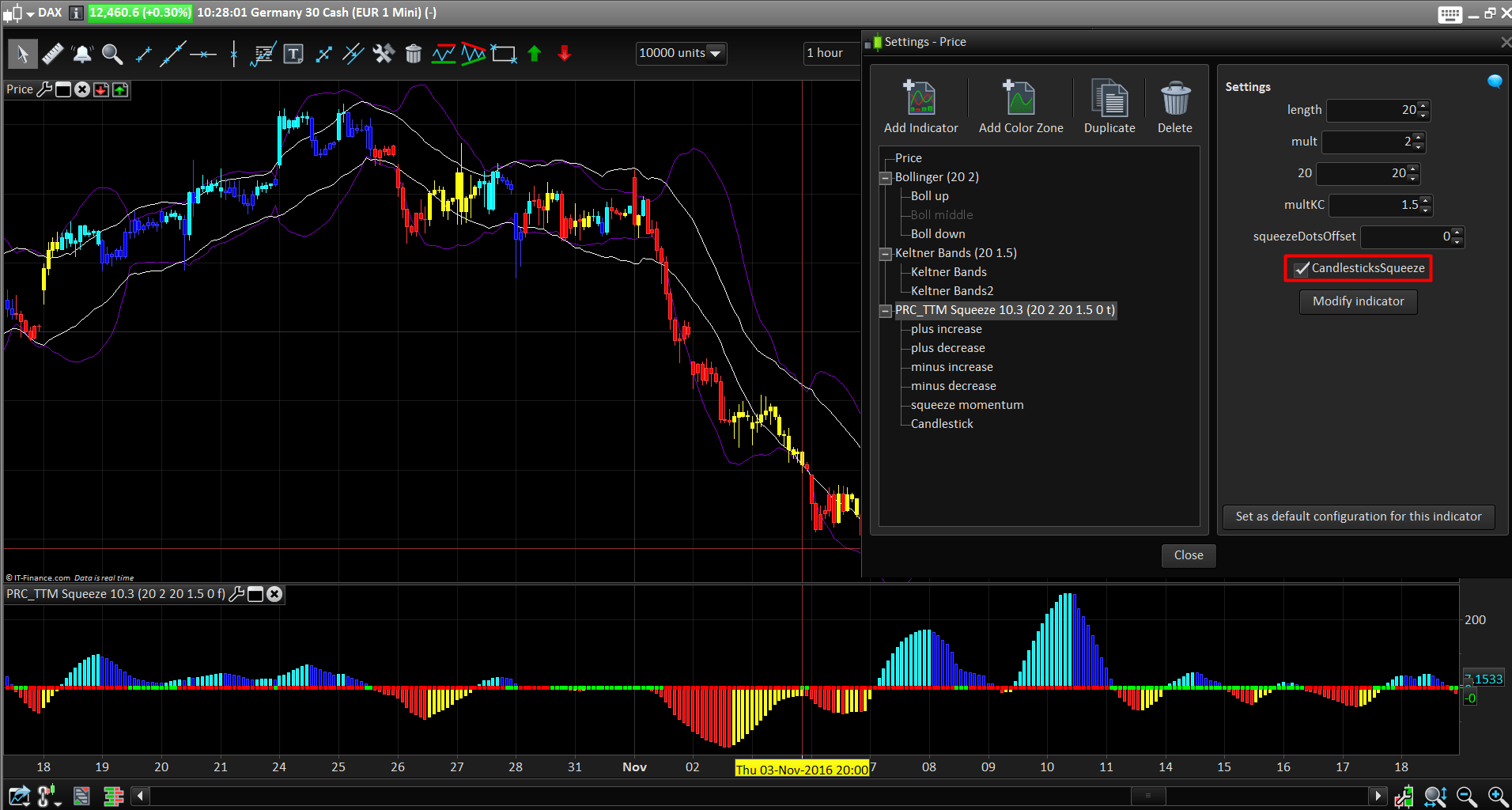This screenshot has width=1512, height=810.
Task: Open the alert bell tool
Action: click(x=82, y=54)
